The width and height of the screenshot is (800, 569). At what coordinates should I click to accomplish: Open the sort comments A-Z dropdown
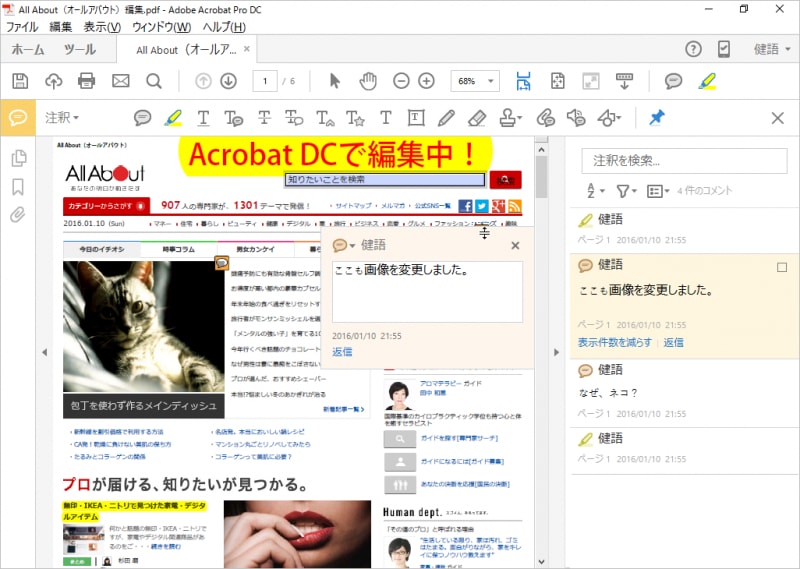pyautogui.click(x=595, y=191)
